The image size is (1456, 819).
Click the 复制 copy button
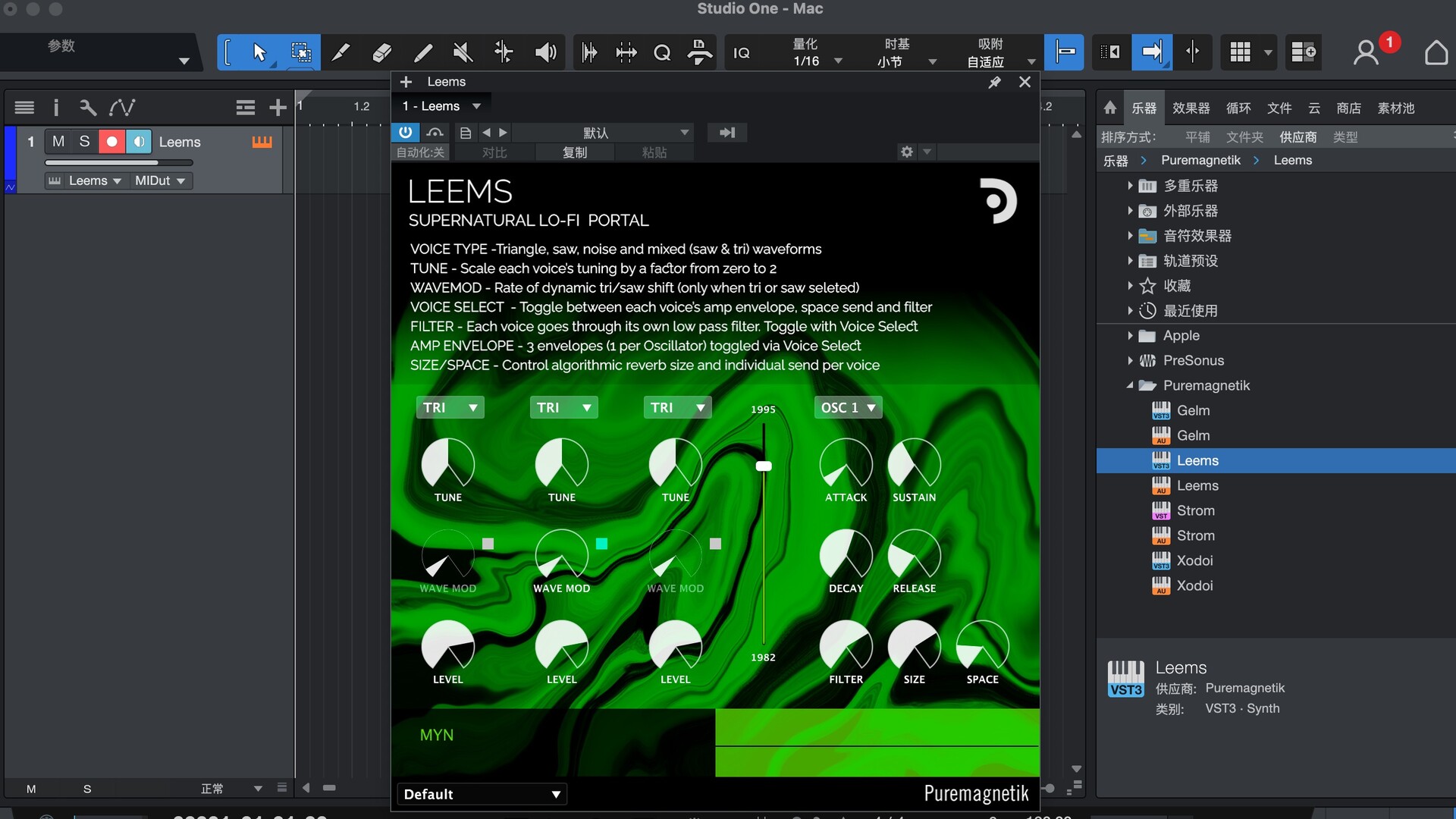575,152
